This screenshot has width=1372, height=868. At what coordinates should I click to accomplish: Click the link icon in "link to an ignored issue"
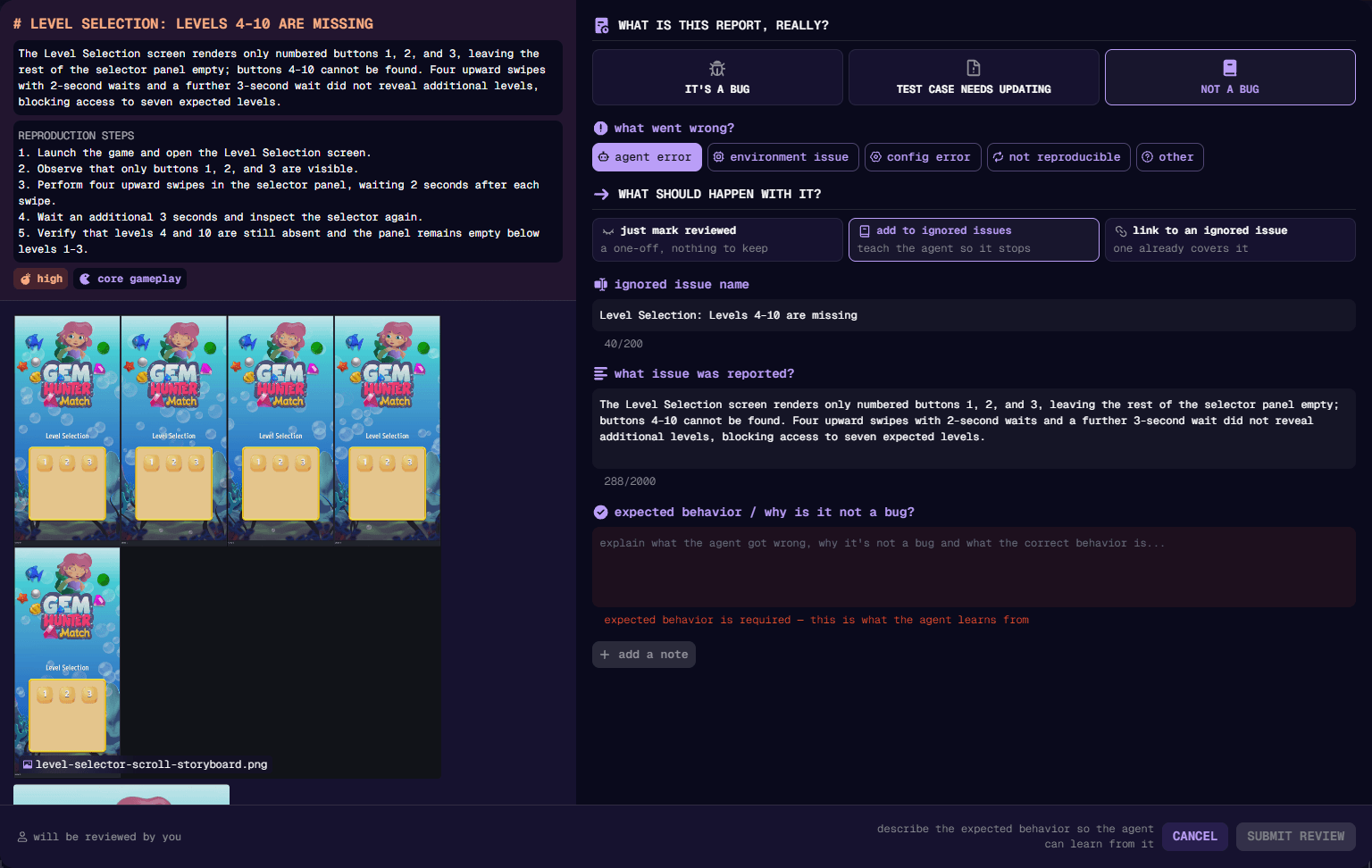point(1121,230)
